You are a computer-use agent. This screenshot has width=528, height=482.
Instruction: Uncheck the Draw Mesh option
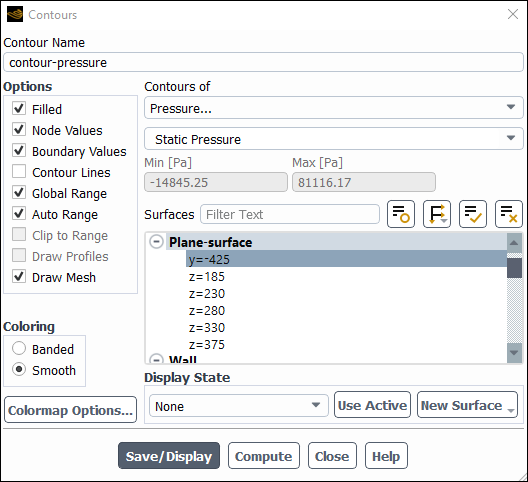19,276
